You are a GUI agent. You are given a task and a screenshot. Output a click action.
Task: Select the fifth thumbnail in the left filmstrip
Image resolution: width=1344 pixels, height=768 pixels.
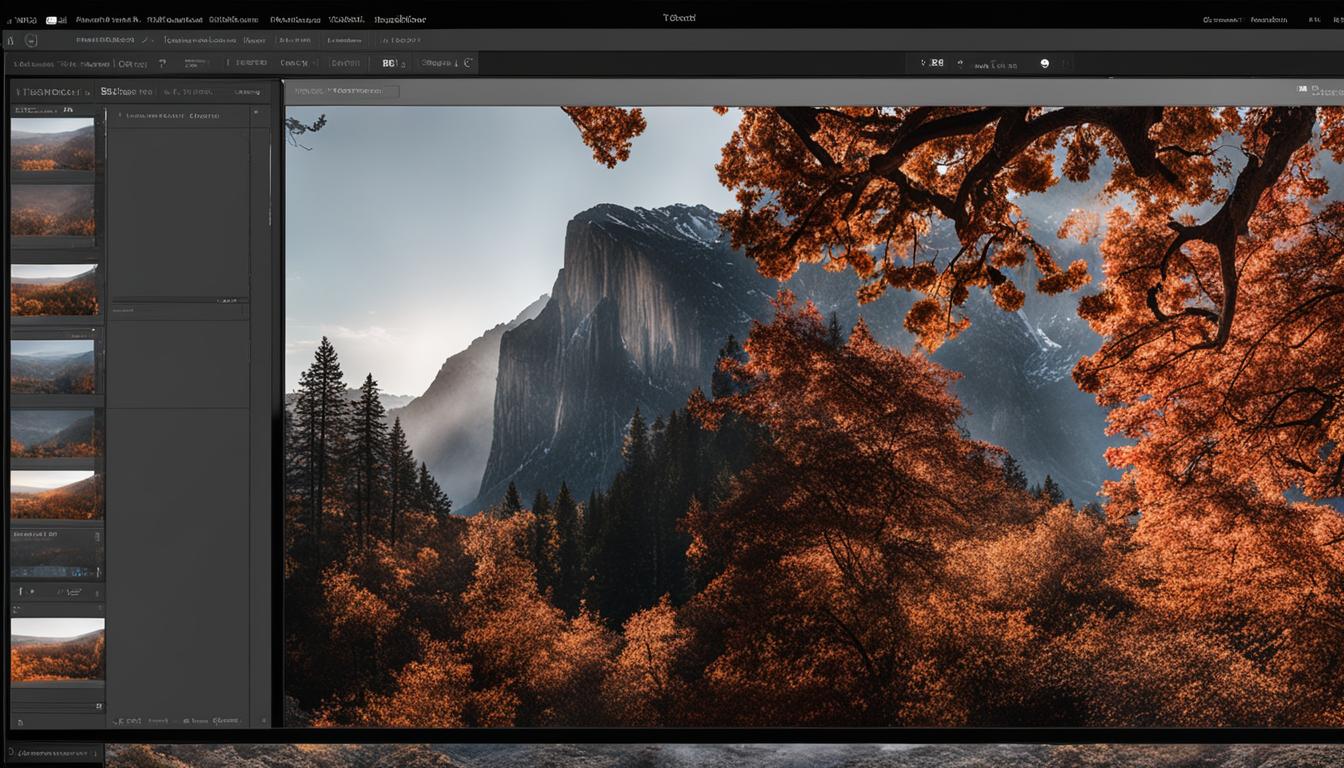(x=52, y=433)
